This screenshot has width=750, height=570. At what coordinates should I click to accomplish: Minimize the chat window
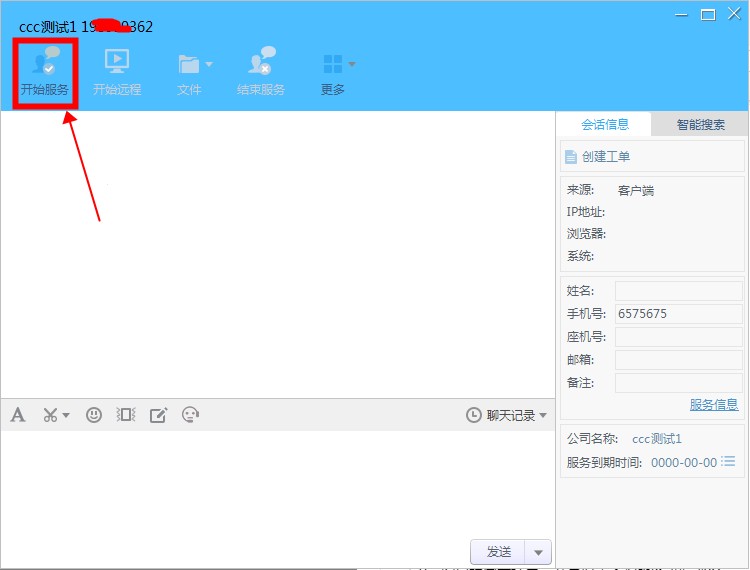[x=681, y=15]
